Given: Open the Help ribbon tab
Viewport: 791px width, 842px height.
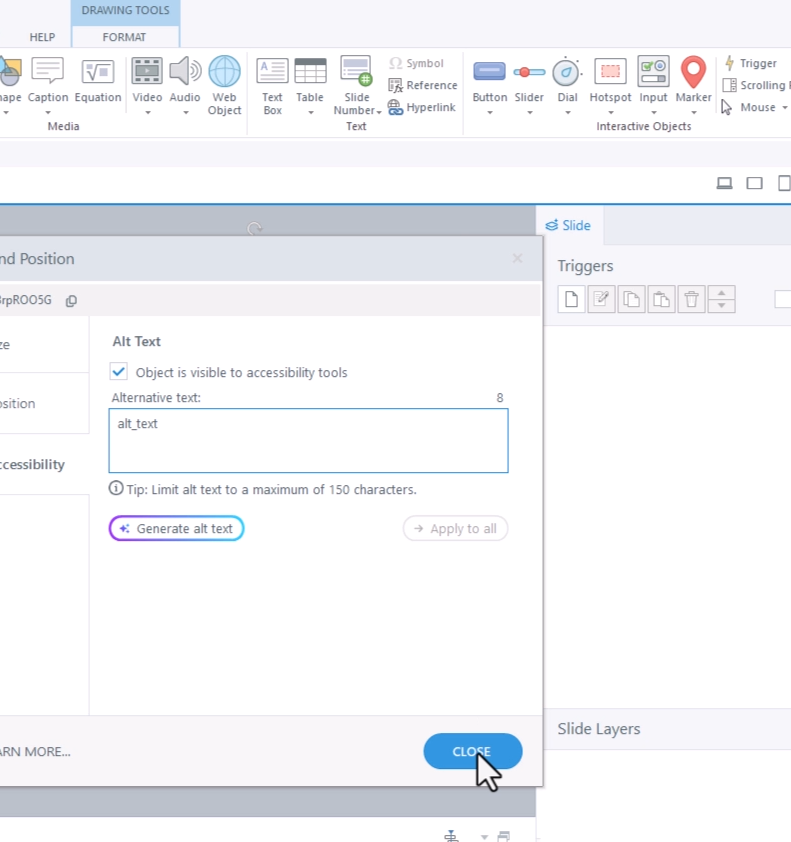Looking at the screenshot, I should [x=42, y=37].
